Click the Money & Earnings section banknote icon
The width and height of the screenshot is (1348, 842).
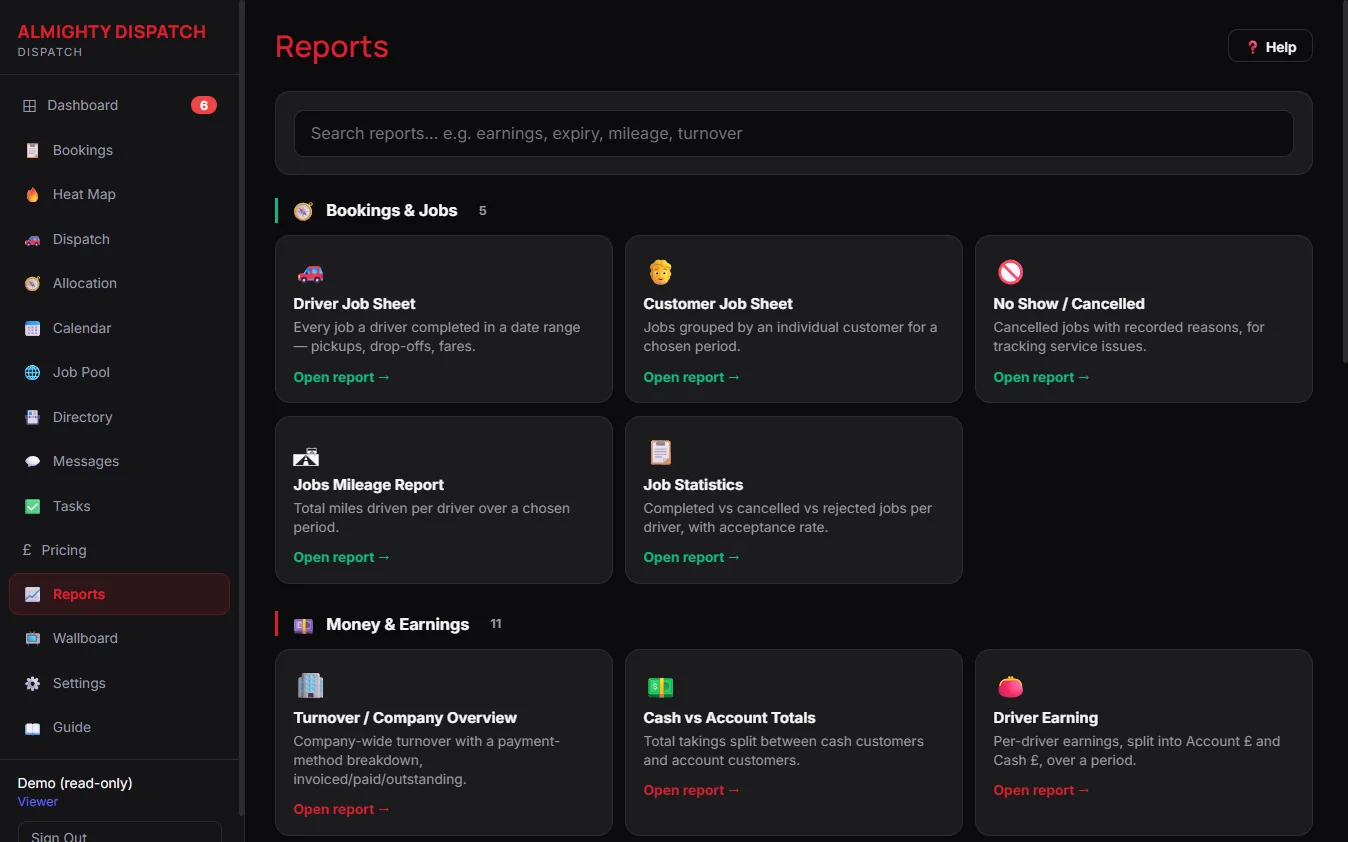click(x=303, y=625)
